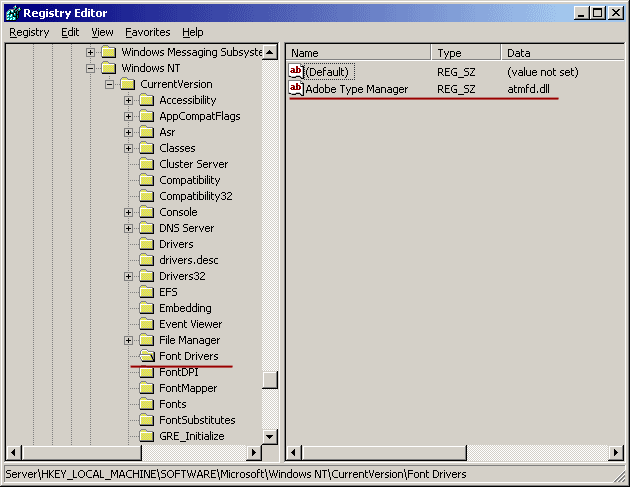Open the Favorites menu
This screenshot has height=487, width=630.
147,32
